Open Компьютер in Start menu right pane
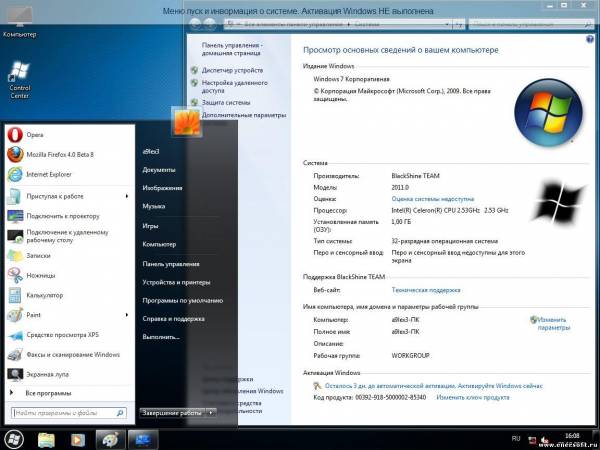This screenshot has height=450, width=600. (x=159, y=244)
